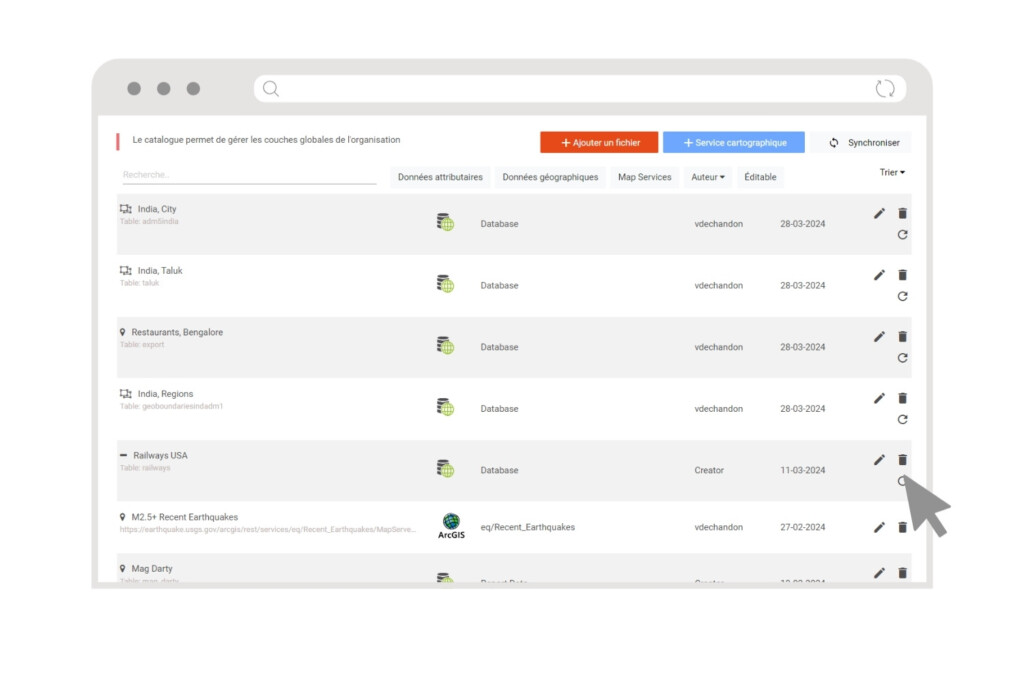
Task: Delete the M2.5+ Recent Earthquakes layer
Action: (902, 527)
